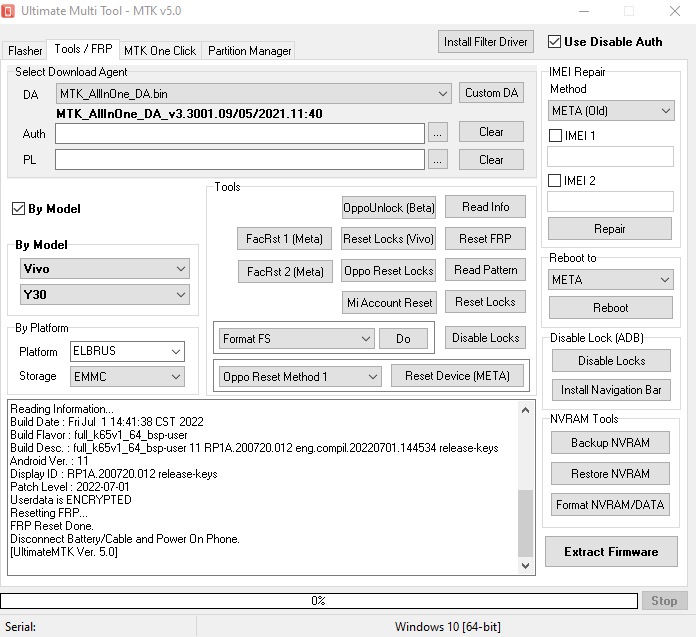The width and height of the screenshot is (696, 637).
Task: Browse for PL file with ellipsis button
Action: pos(438,159)
